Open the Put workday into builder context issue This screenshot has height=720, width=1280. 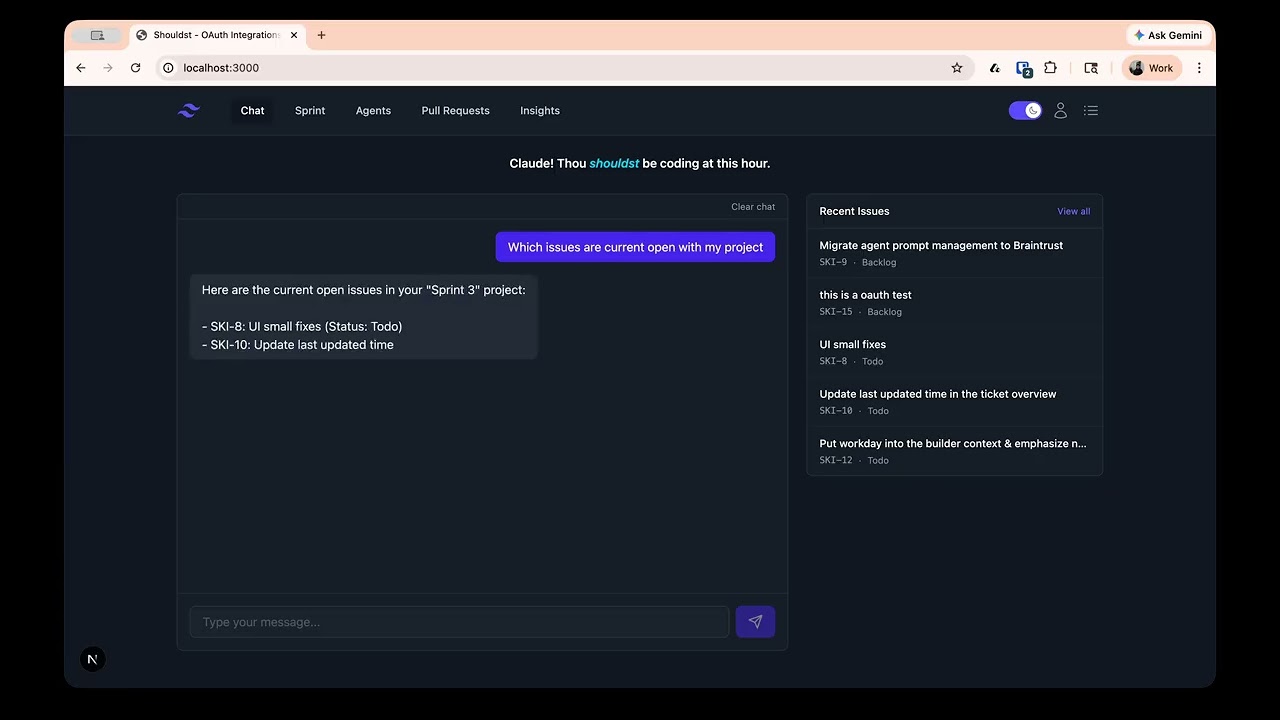pyautogui.click(x=955, y=451)
